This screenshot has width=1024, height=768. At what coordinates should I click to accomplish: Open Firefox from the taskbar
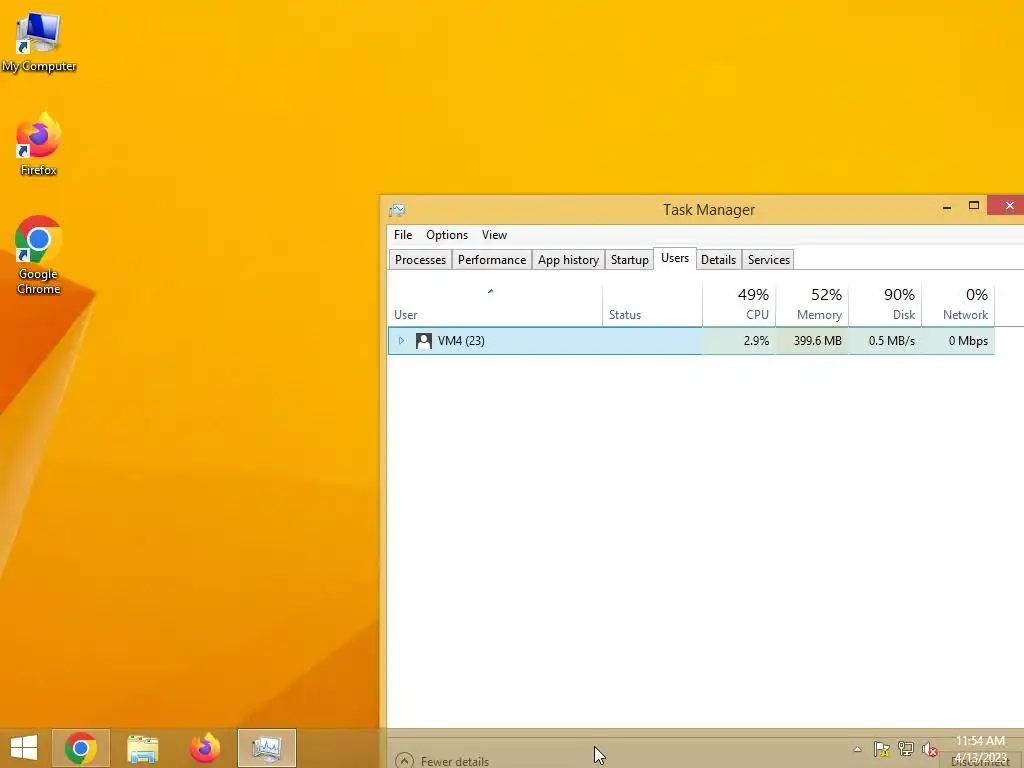[204, 748]
